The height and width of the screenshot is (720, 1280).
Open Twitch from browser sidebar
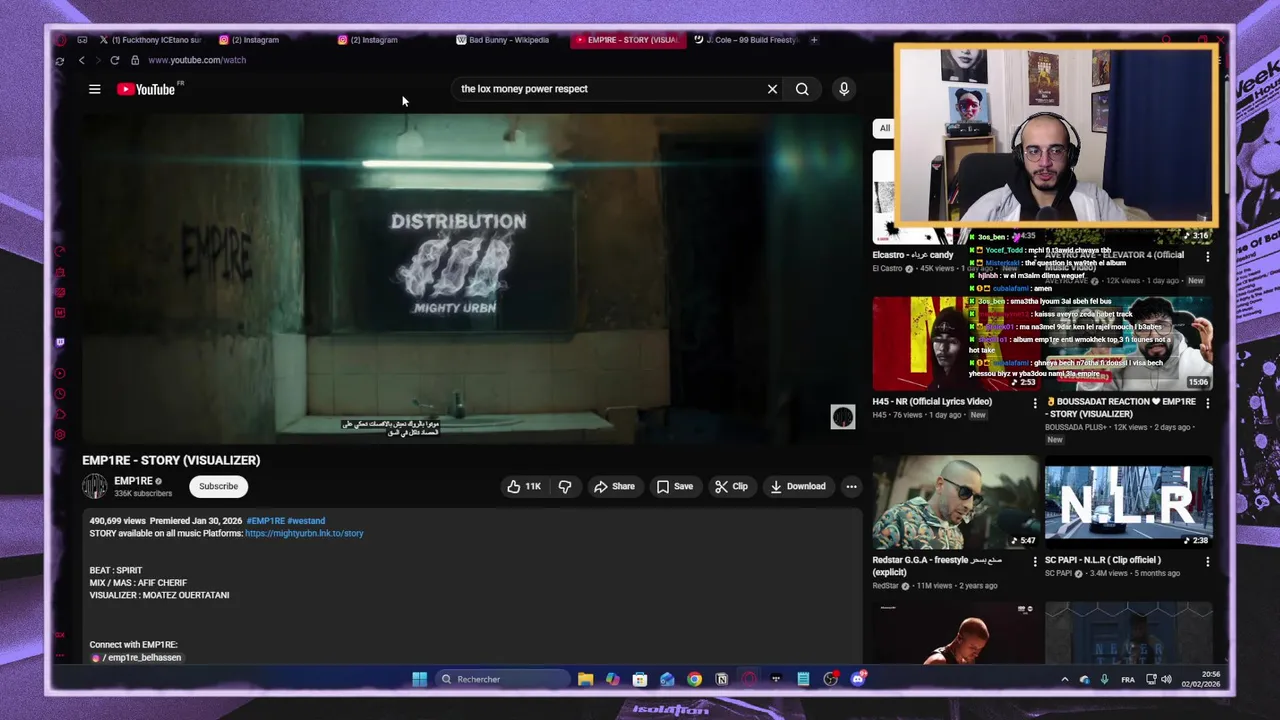60,342
